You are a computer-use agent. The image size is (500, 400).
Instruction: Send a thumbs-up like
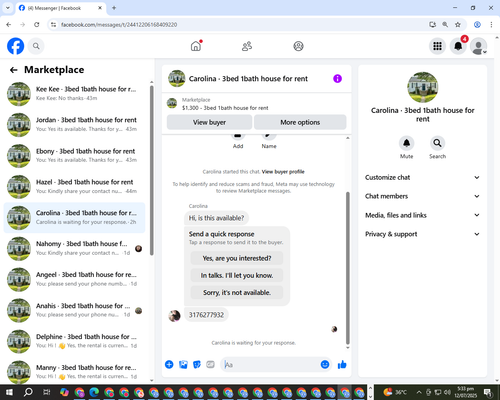click(x=342, y=365)
